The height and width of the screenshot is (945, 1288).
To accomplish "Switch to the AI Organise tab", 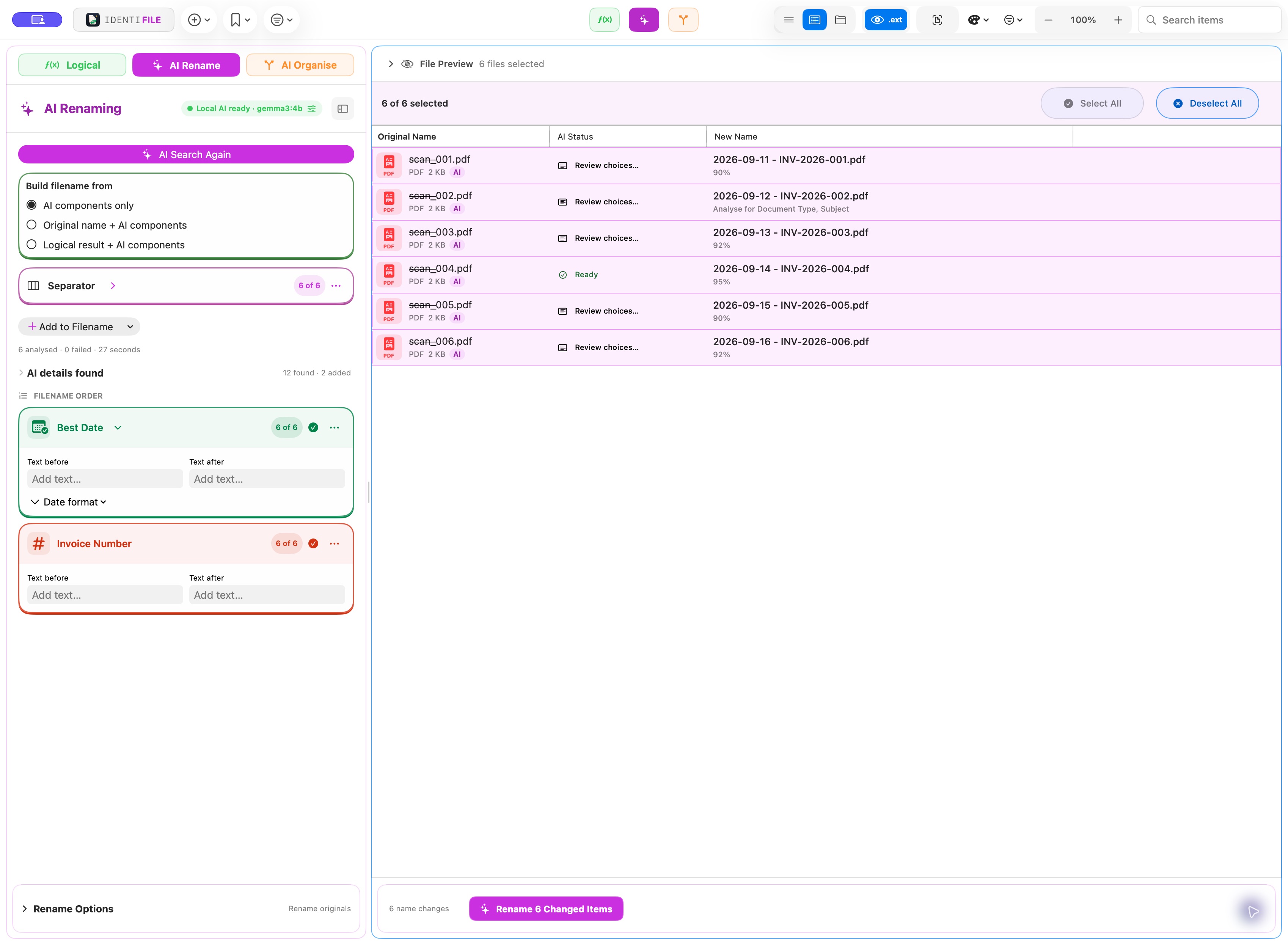I will pyautogui.click(x=300, y=64).
